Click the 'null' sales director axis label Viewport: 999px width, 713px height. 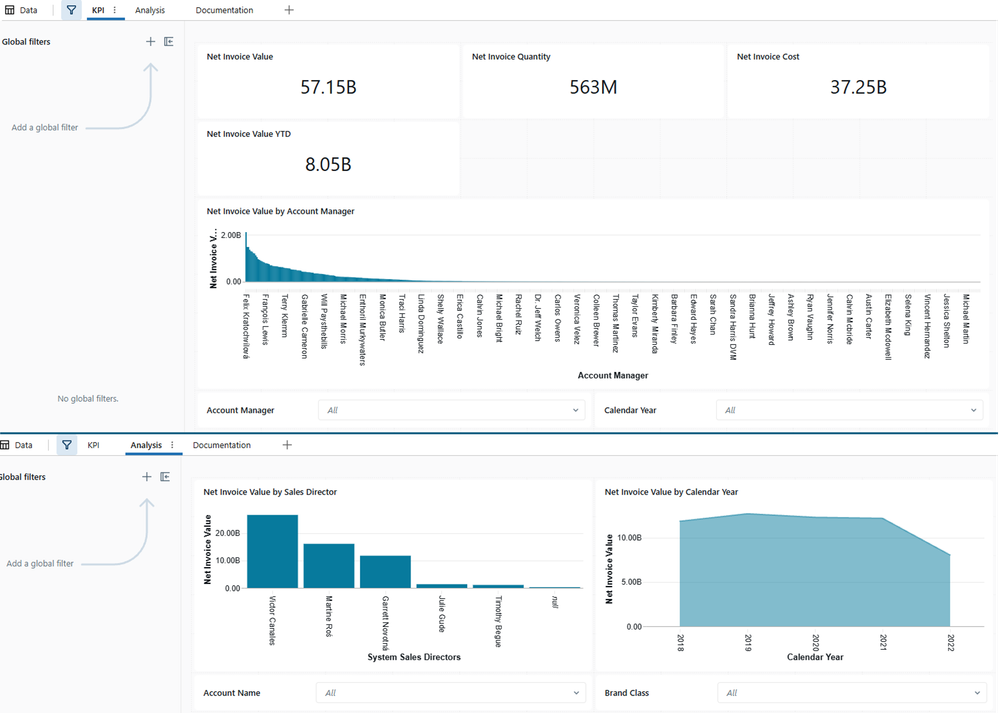coord(555,602)
